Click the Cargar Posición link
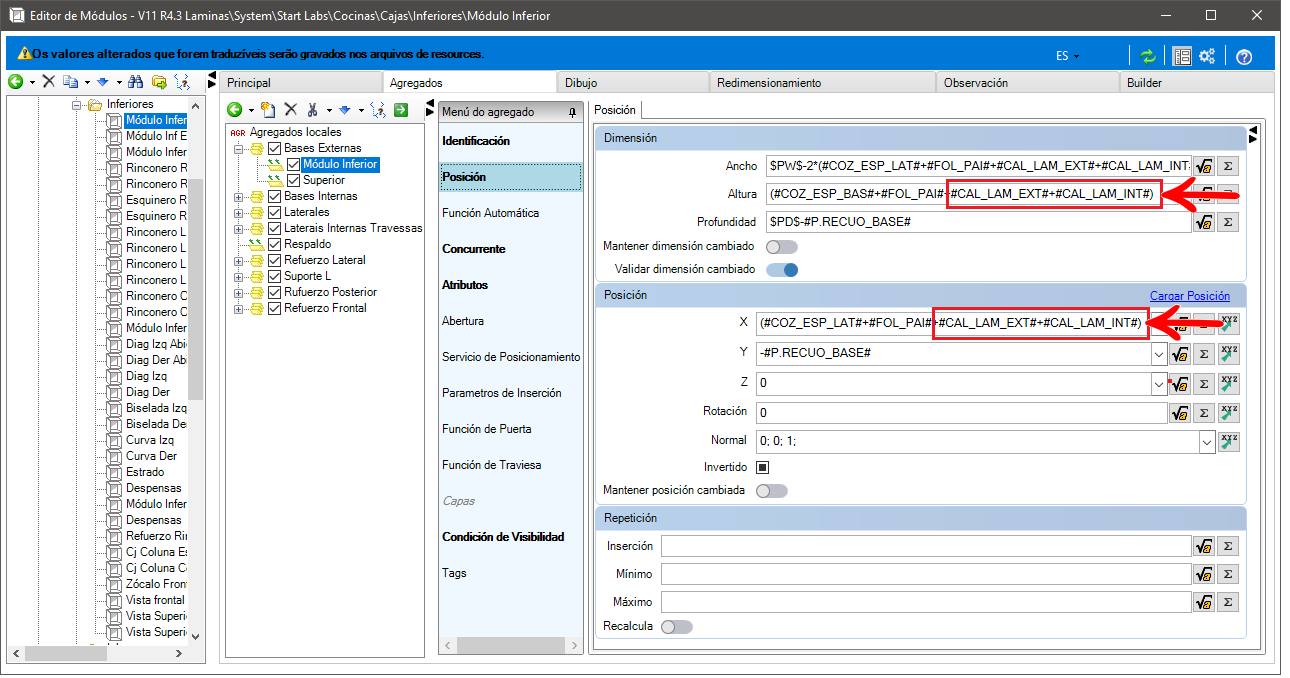This screenshot has height=678, width=1290. (x=1190, y=296)
